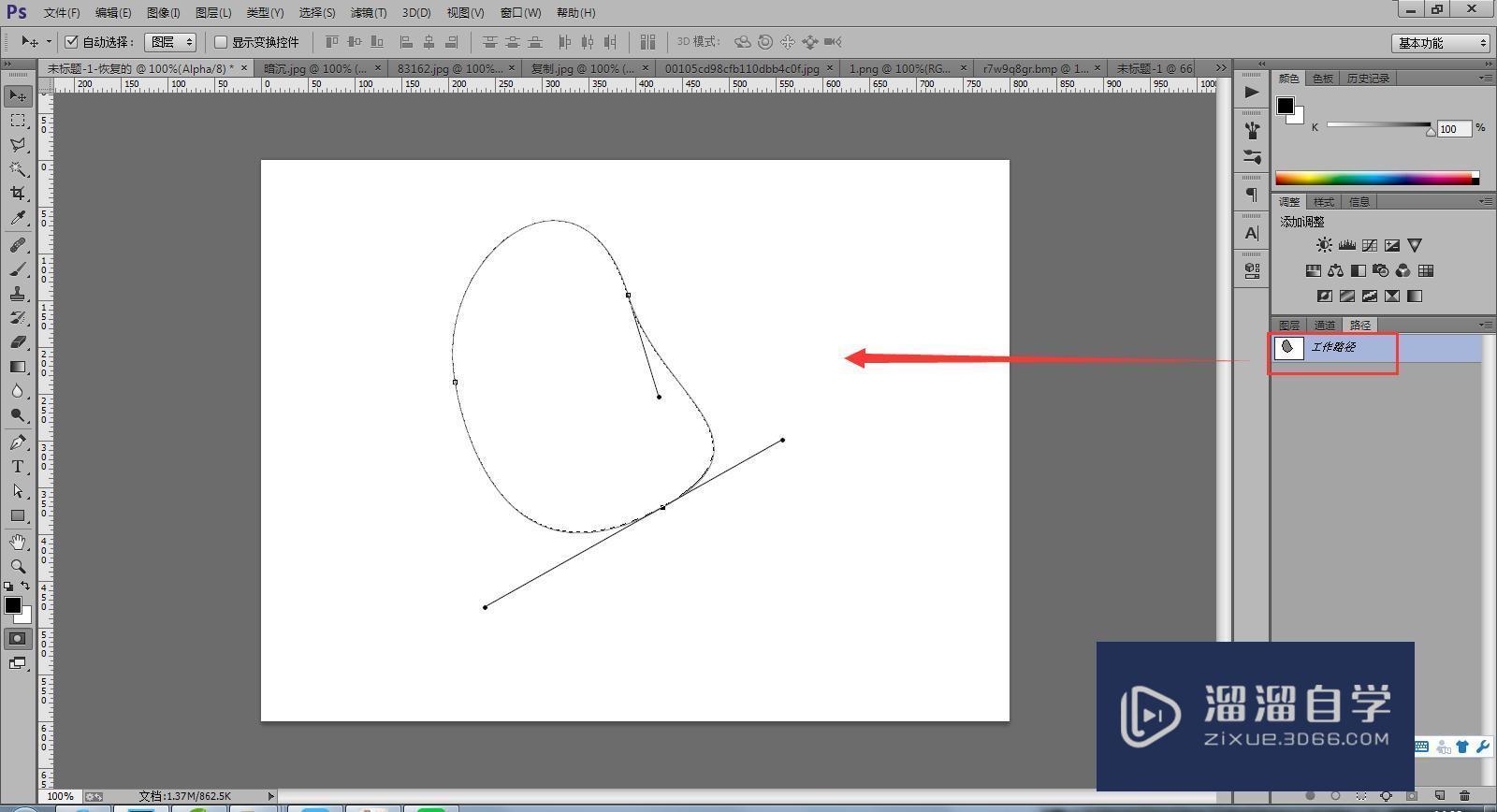The height and width of the screenshot is (812, 1497).
Task: Pick a color from the spectrum ramp
Action: coord(1376,179)
